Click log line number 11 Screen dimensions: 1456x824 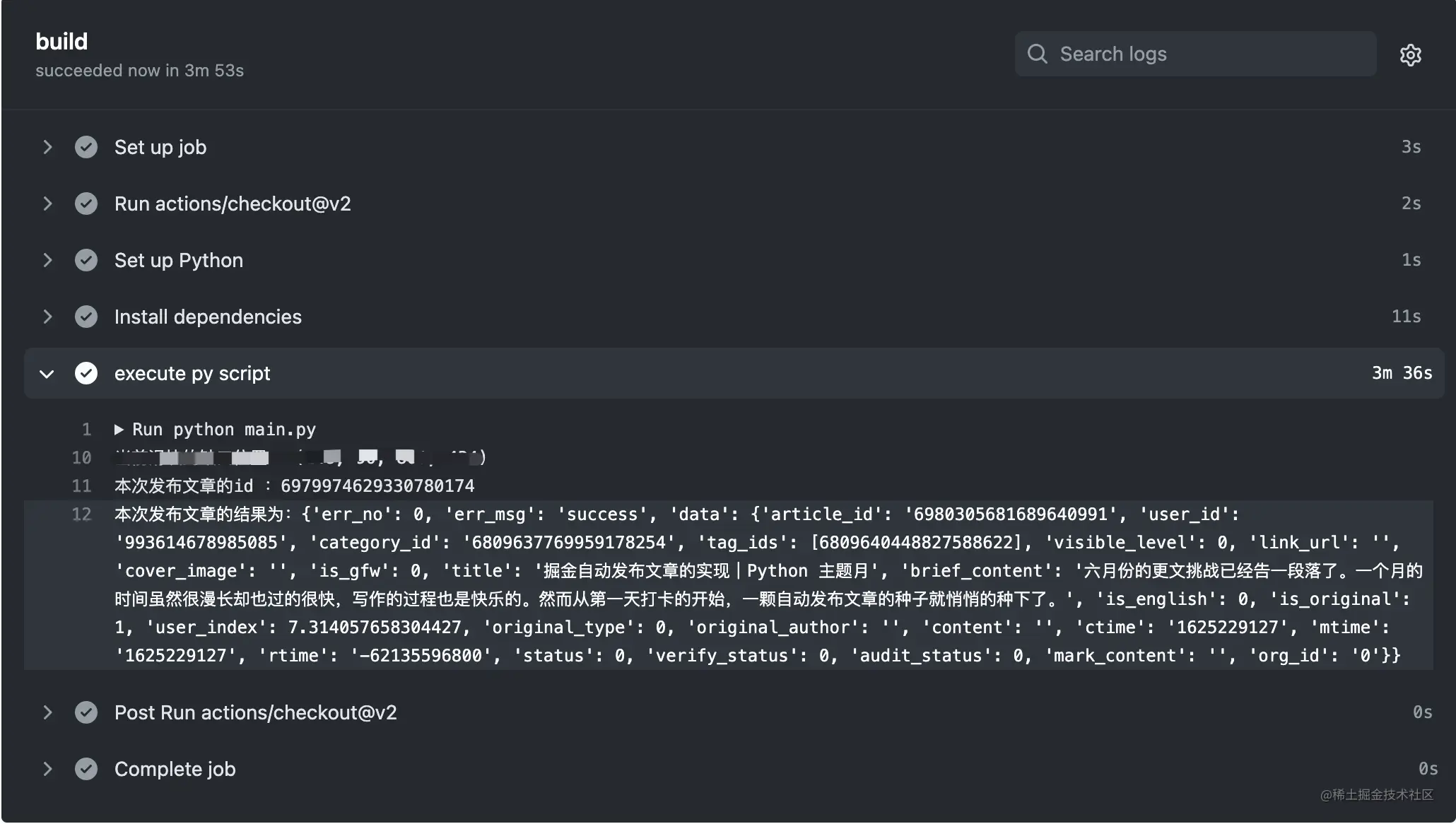(x=81, y=486)
